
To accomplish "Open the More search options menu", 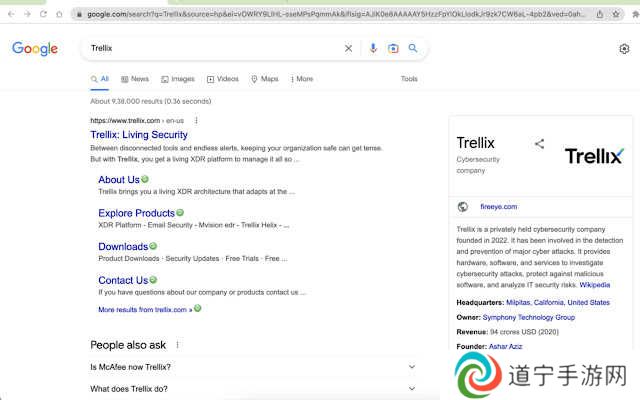I will [x=302, y=79].
